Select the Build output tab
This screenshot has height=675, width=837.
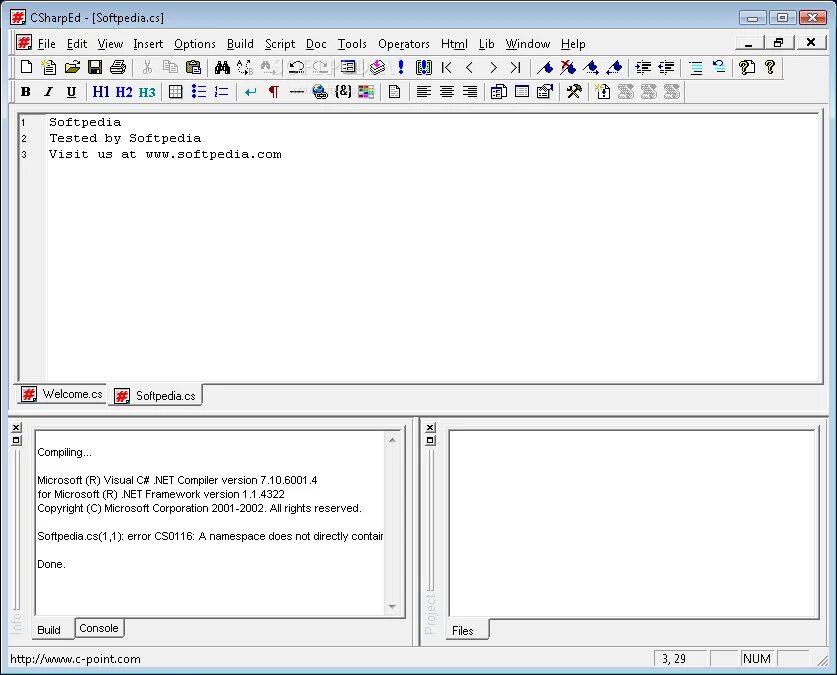click(x=49, y=630)
